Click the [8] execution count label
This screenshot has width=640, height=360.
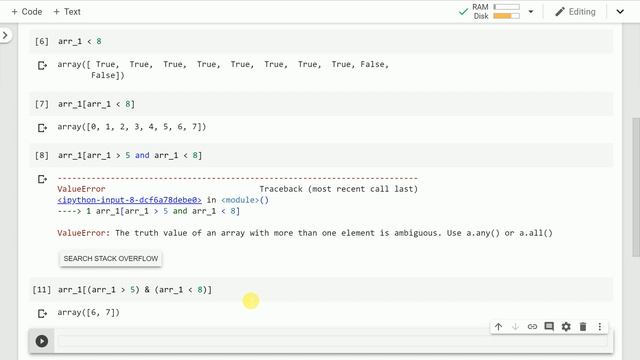click(42, 156)
